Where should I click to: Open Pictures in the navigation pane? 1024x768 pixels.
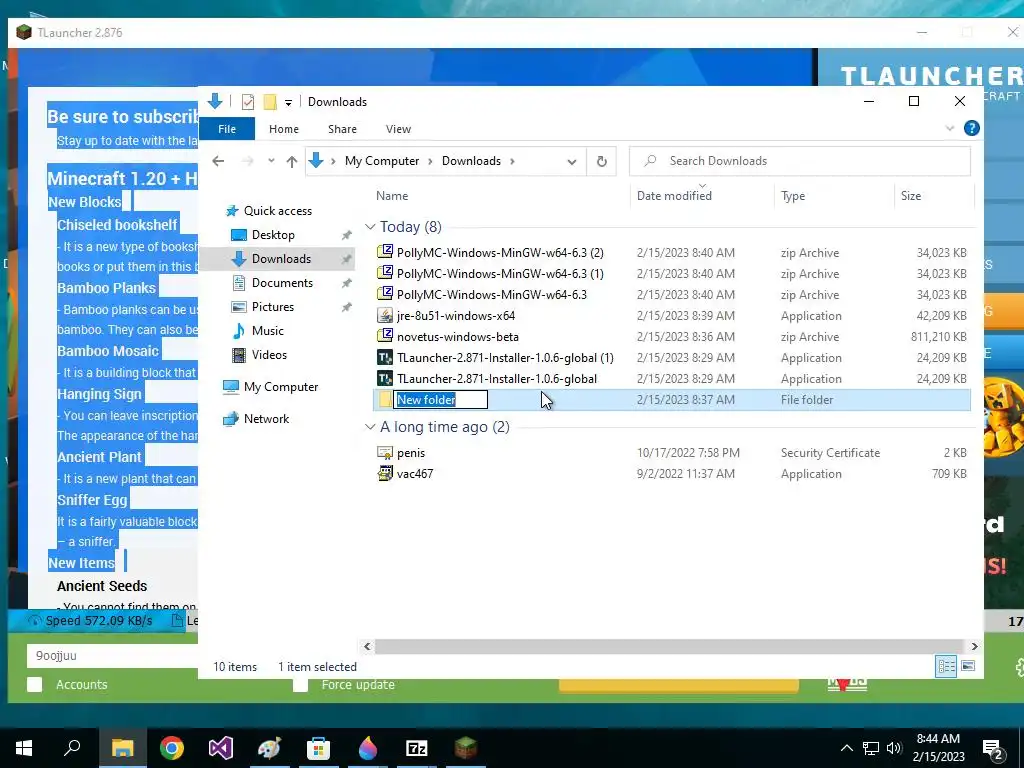272,307
